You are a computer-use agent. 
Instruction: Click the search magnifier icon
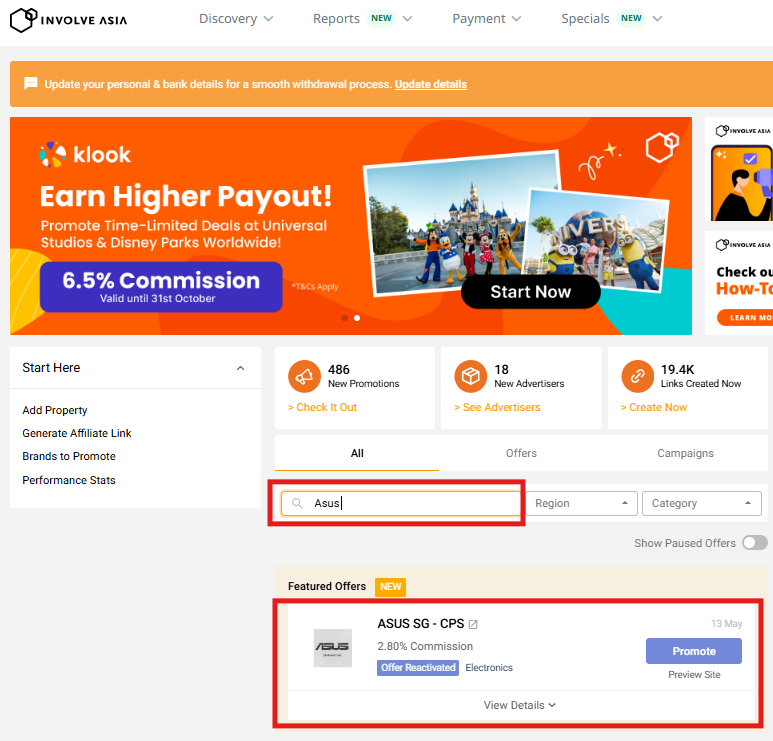(297, 504)
